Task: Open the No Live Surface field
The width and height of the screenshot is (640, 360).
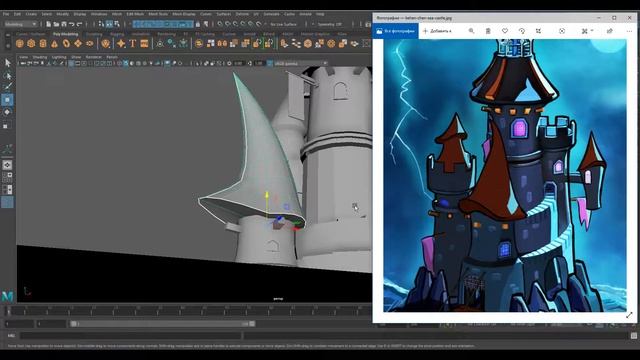Action: tap(283, 24)
